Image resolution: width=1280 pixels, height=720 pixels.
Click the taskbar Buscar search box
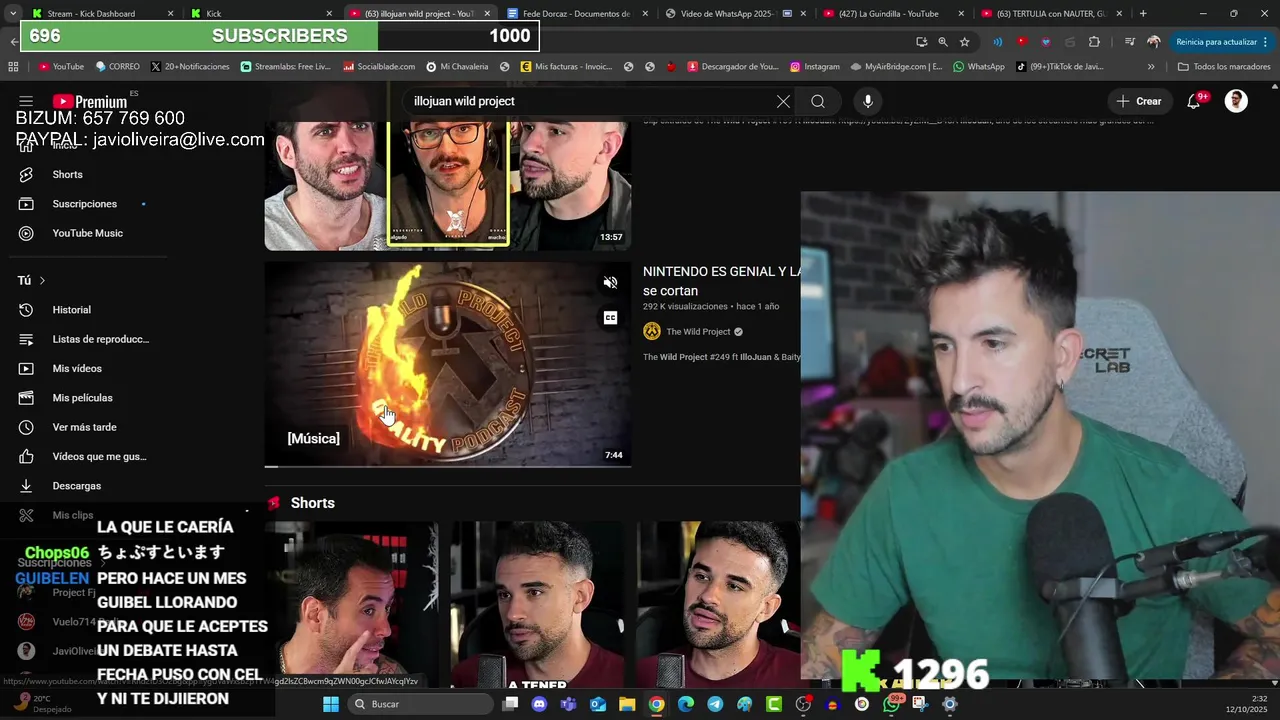click(x=420, y=704)
